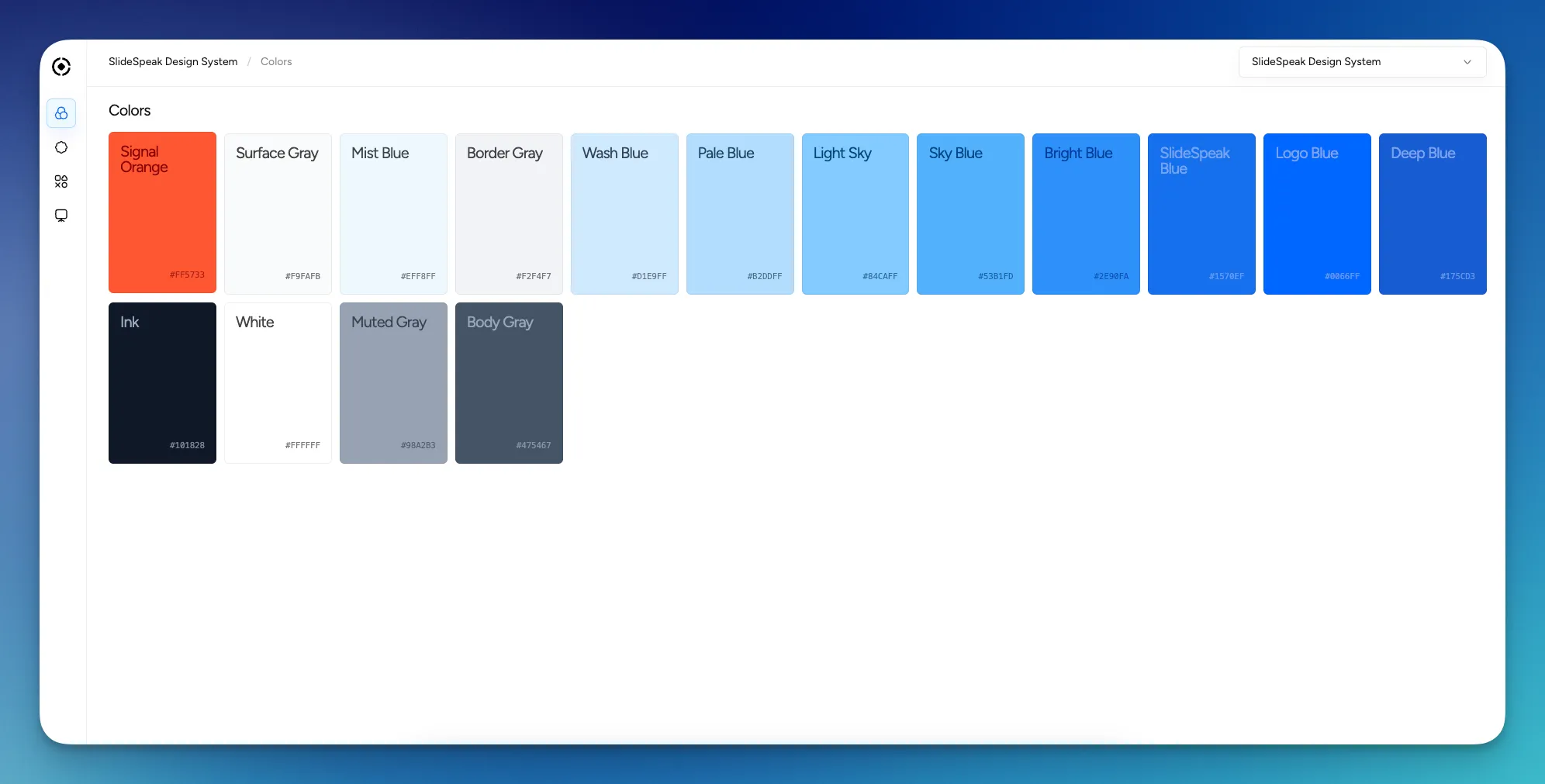Click the Wash Blue color swatch
Screen dimensions: 1545x784
(624, 214)
